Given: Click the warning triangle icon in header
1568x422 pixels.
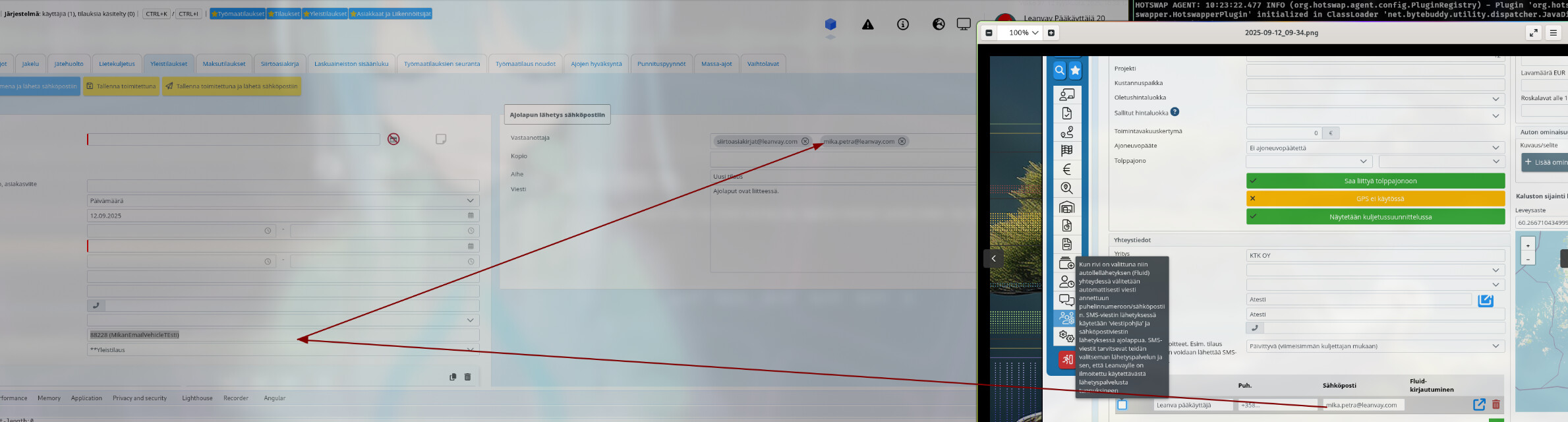Looking at the screenshot, I should (867, 24).
